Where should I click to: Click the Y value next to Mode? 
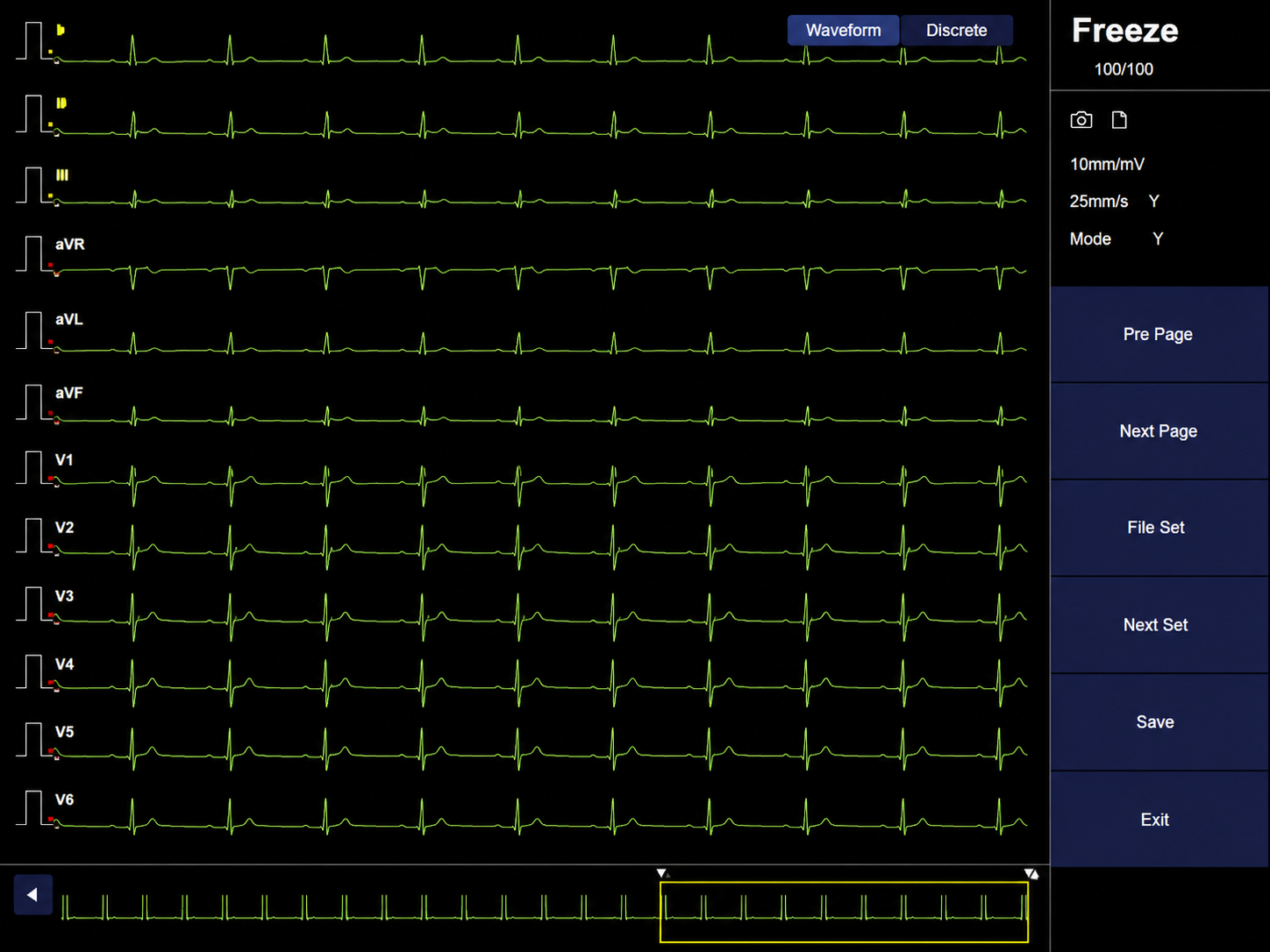pos(1158,239)
